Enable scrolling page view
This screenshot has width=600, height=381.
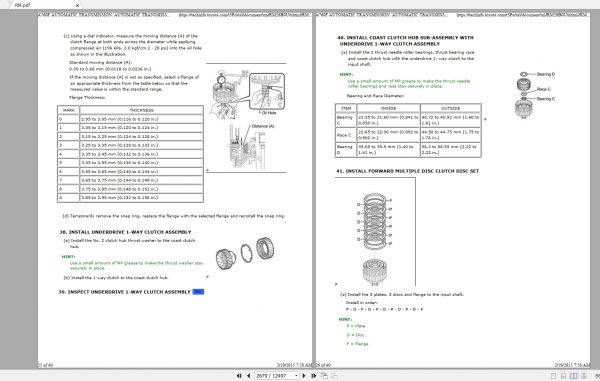[x=563, y=376]
